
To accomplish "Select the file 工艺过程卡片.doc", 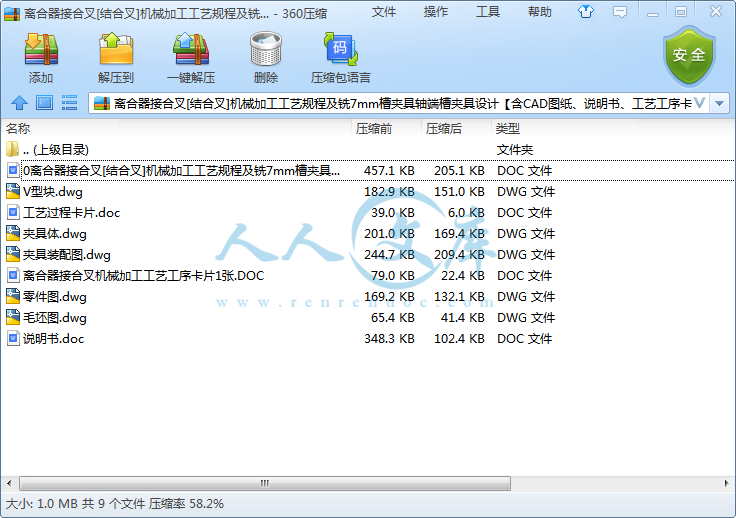I will (71, 213).
